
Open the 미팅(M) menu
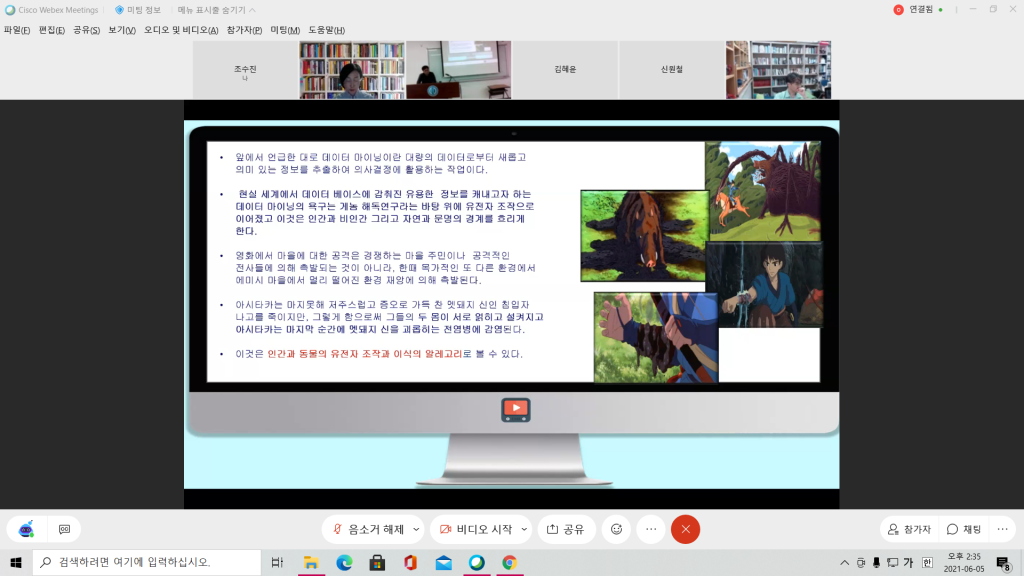[285, 30]
